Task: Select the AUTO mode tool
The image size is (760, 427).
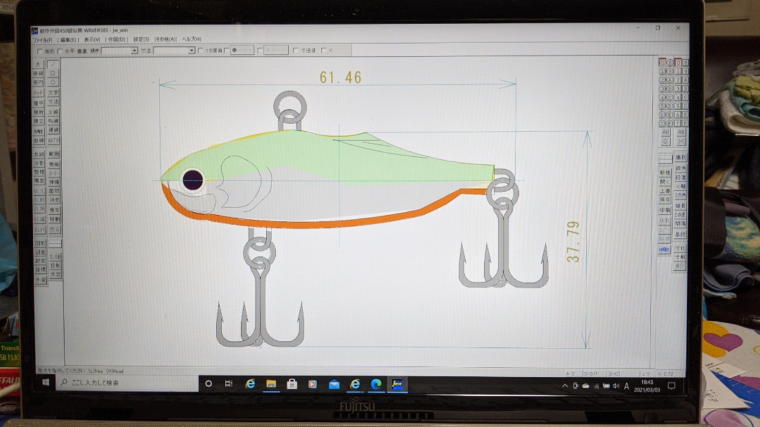Action: (x=53, y=140)
